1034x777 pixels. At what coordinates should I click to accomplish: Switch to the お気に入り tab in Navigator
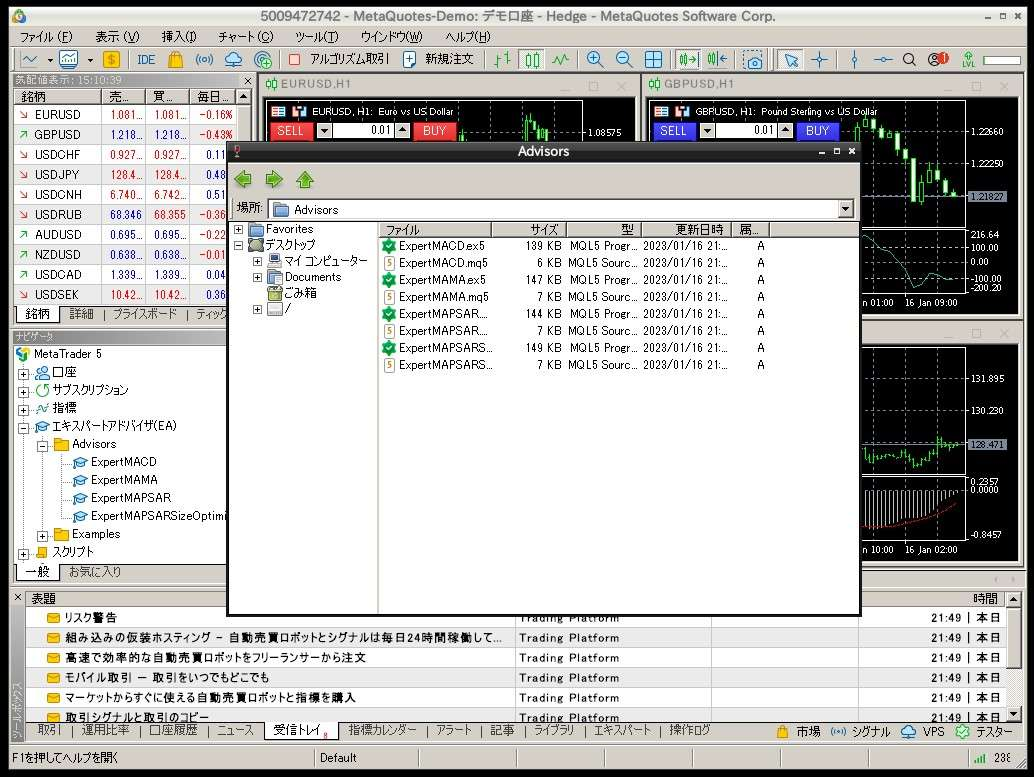point(96,572)
